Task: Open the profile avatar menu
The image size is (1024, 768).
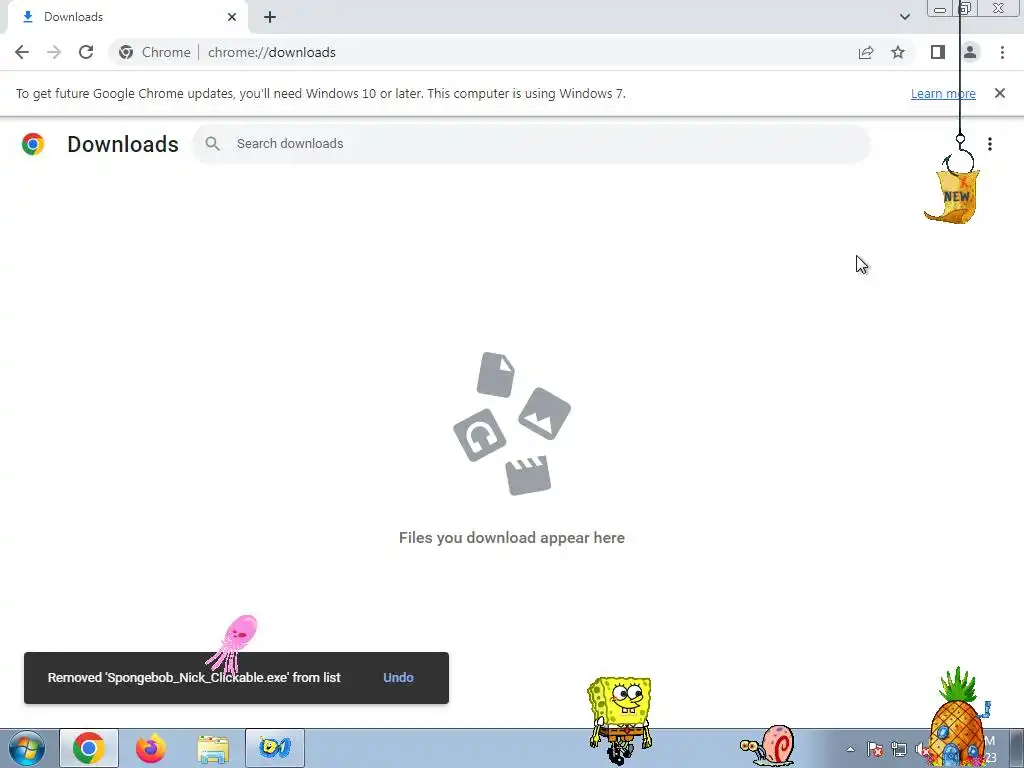Action: pyautogui.click(x=970, y=52)
